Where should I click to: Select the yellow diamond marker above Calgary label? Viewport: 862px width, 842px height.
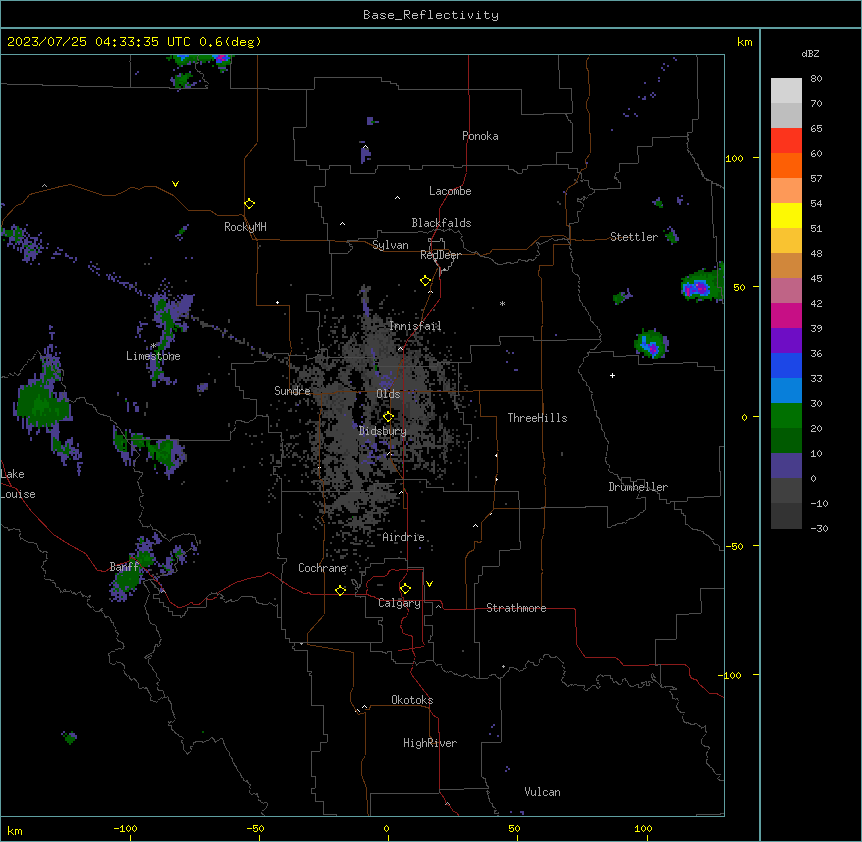pos(405,589)
